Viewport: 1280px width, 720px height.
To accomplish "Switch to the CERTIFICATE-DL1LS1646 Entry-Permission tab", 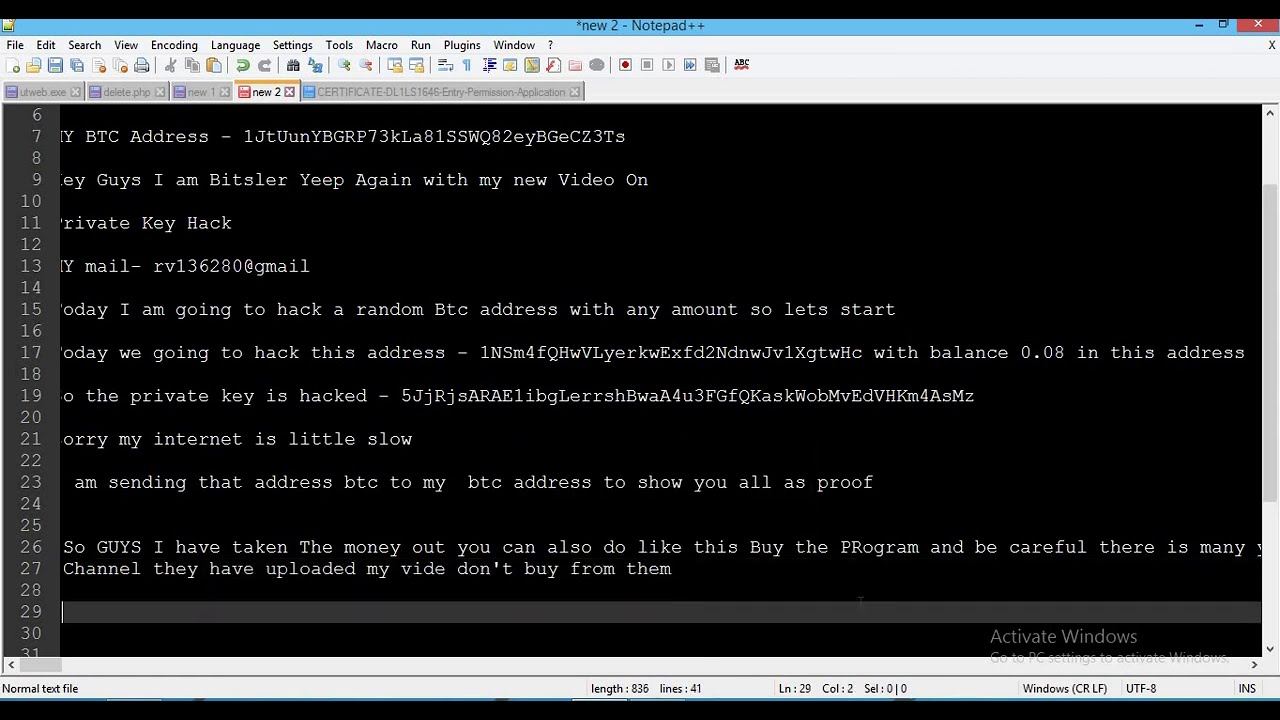I will (x=440, y=92).
